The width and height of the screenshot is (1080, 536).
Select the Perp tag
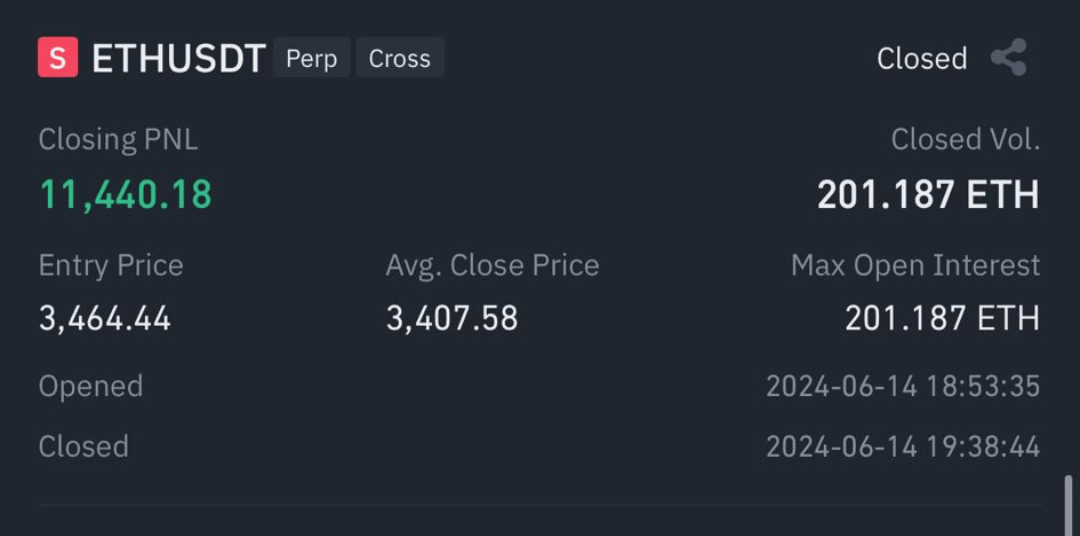coord(311,58)
